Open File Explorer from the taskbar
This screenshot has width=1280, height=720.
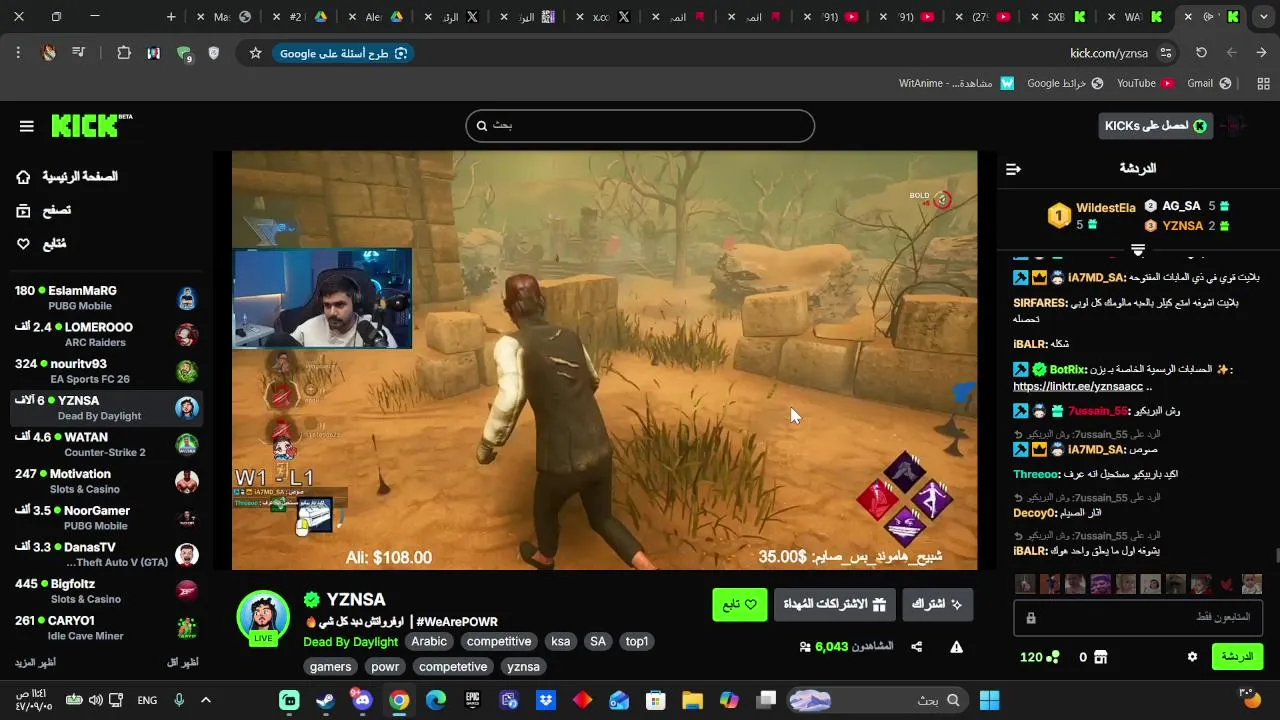[x=692, y=700]
